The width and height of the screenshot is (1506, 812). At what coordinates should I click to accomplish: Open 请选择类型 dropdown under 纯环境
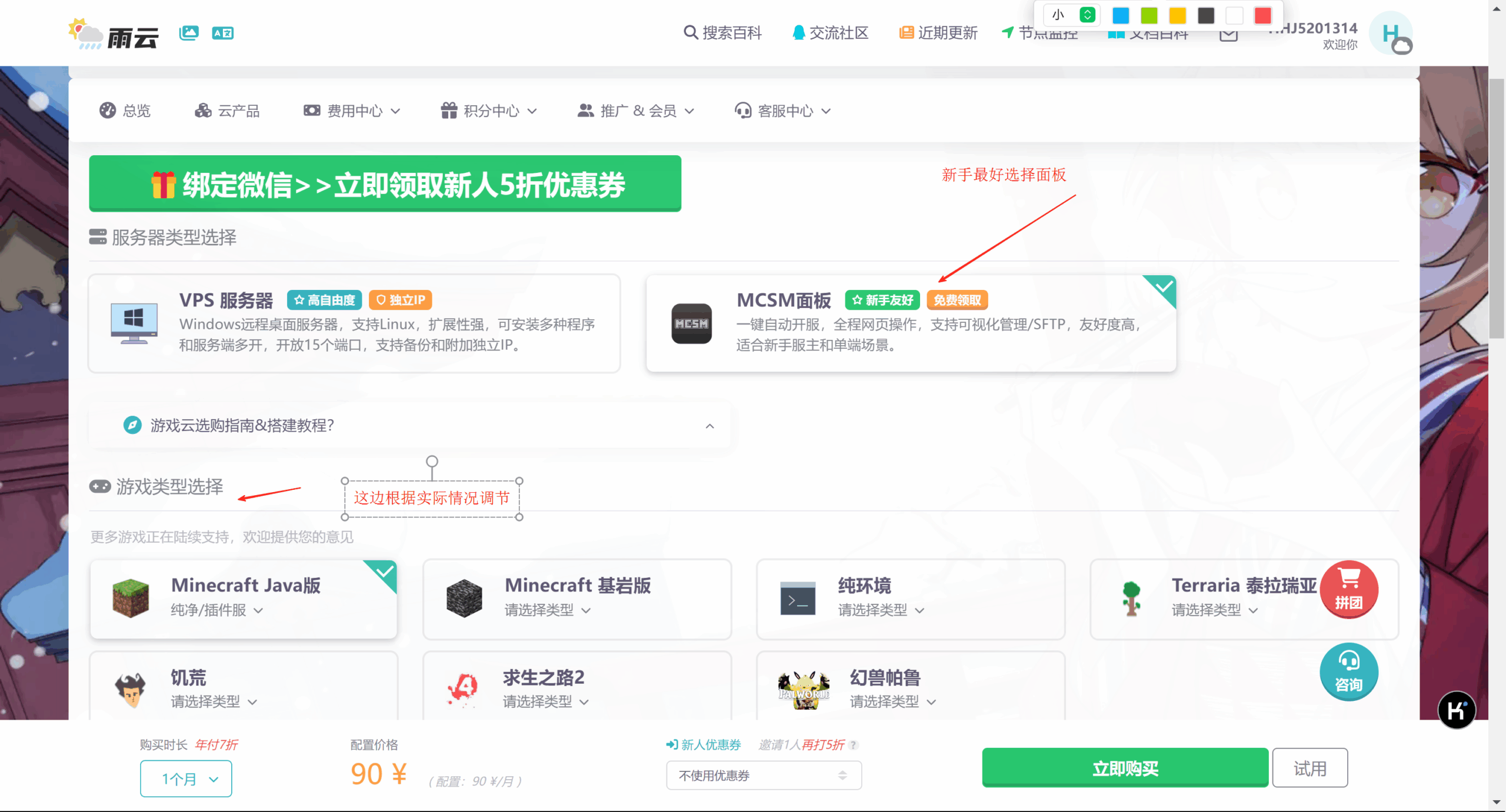881,610
